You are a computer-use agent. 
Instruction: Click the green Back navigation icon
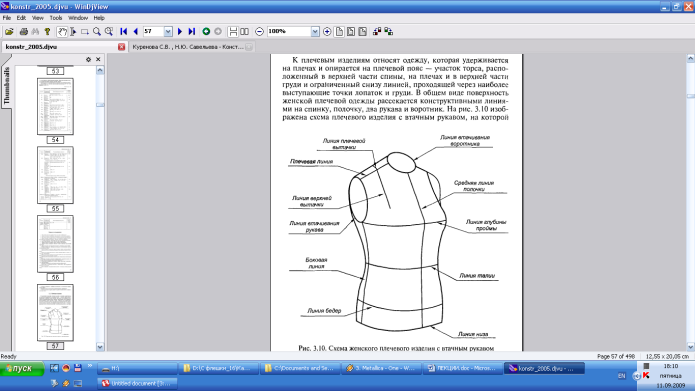(206, 31)
